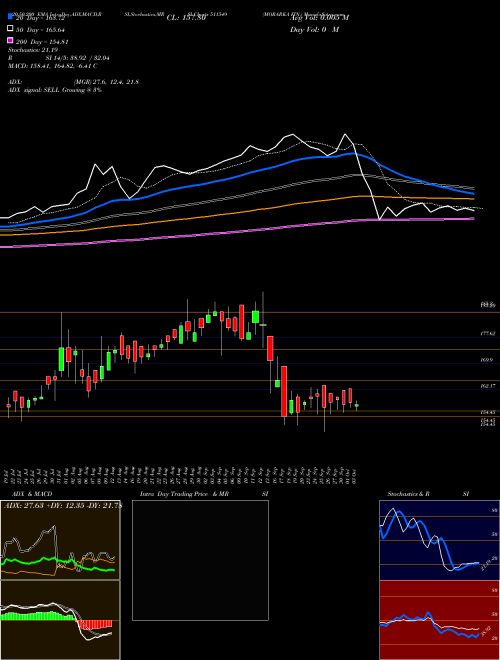Click the 'SI 14/5: 38.92 / 32.04' readout

pyautogui.click(x=75, y=58)
